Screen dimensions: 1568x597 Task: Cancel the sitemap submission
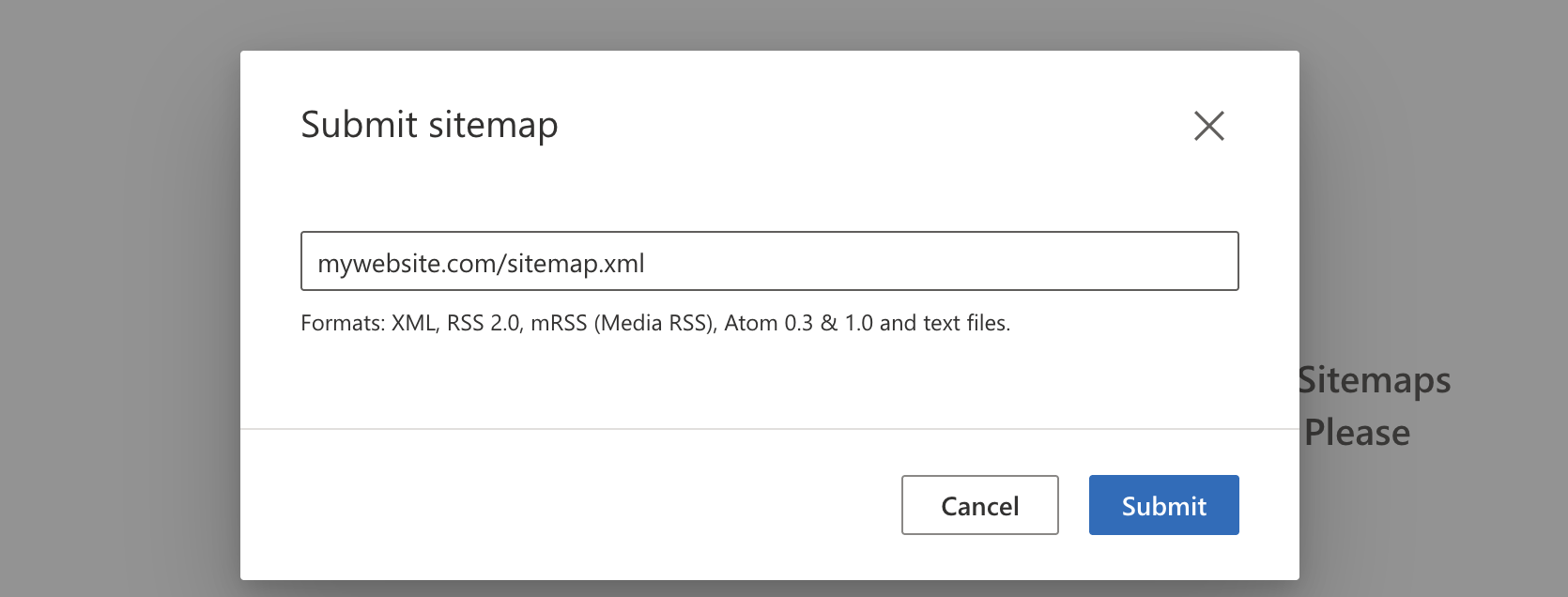[979, 505]
